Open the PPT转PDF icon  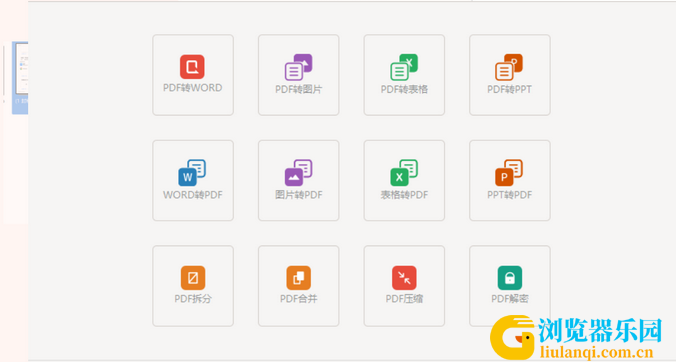(509, 173)
